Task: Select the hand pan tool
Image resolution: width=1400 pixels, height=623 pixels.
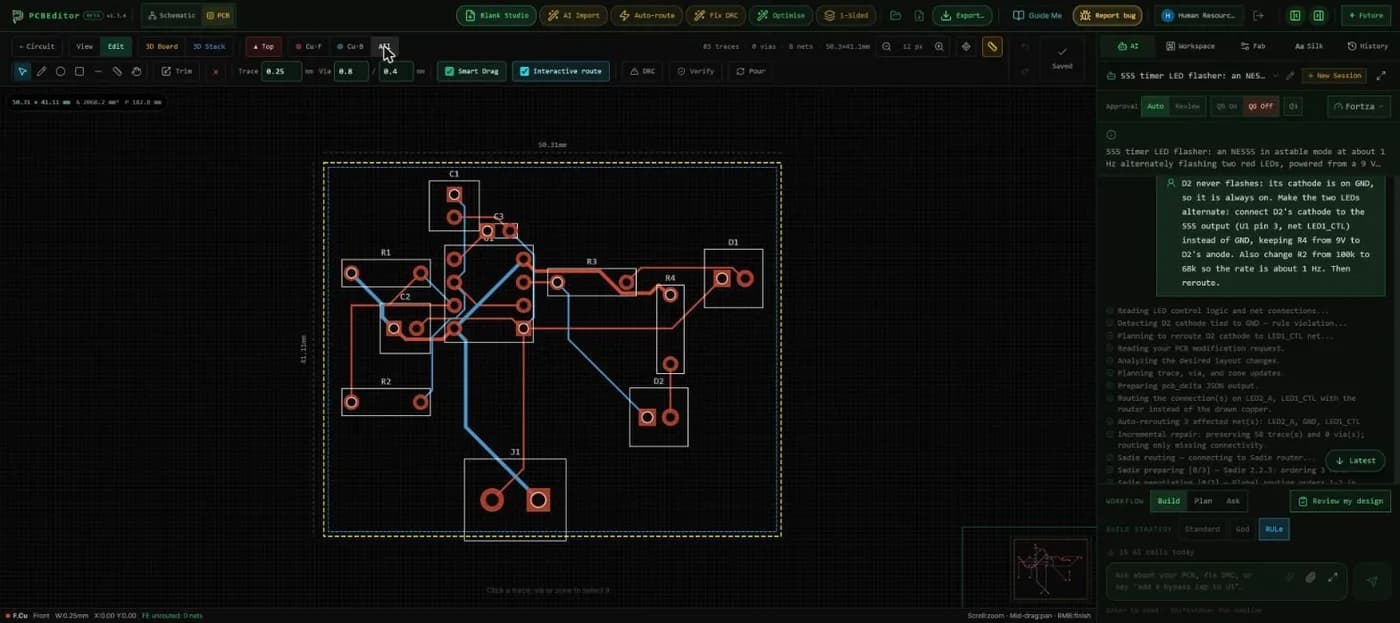Action: 136,71
